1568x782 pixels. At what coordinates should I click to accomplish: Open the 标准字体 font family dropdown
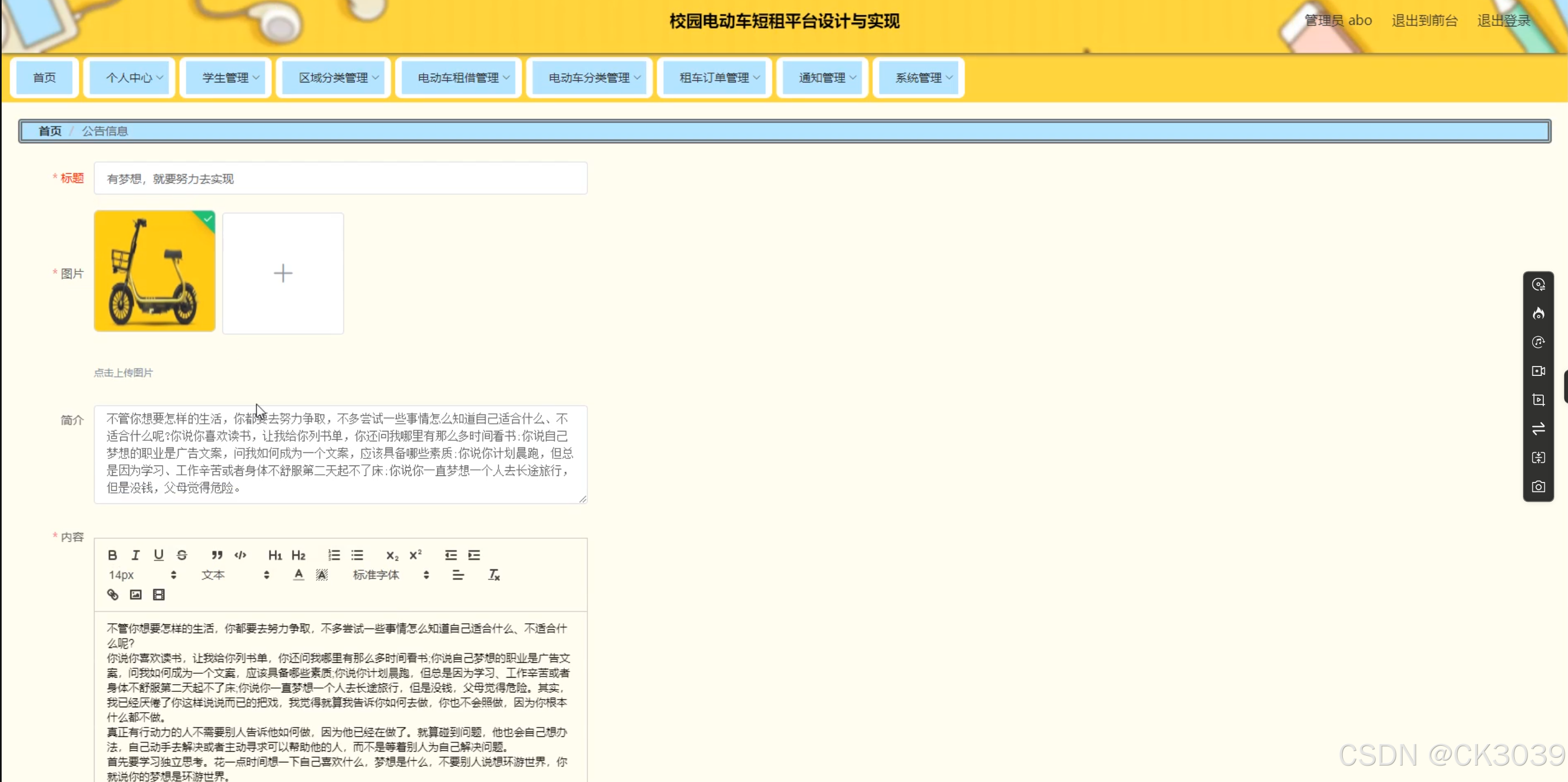(390, 574)
